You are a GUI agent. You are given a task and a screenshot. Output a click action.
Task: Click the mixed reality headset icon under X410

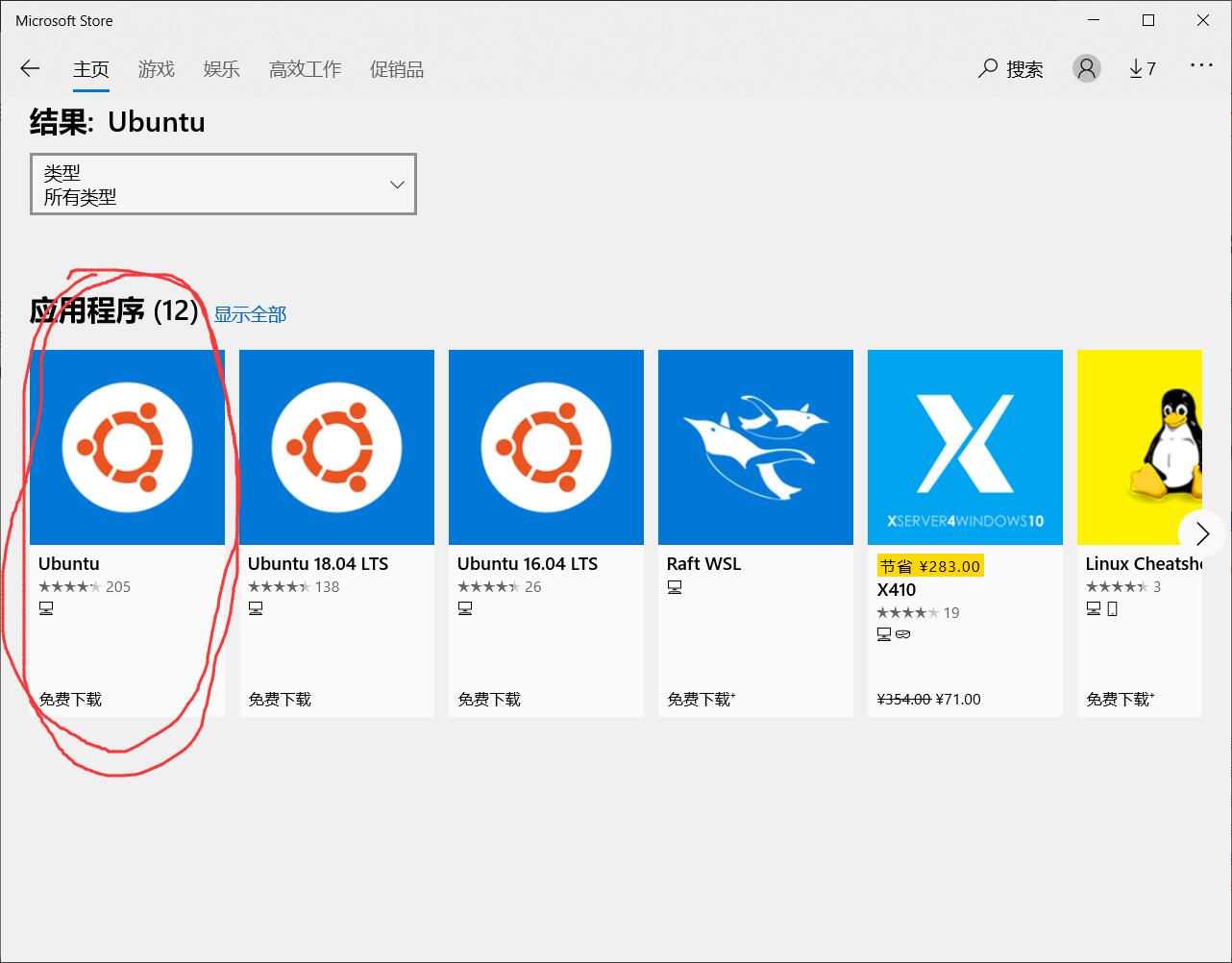pos(902,634)
